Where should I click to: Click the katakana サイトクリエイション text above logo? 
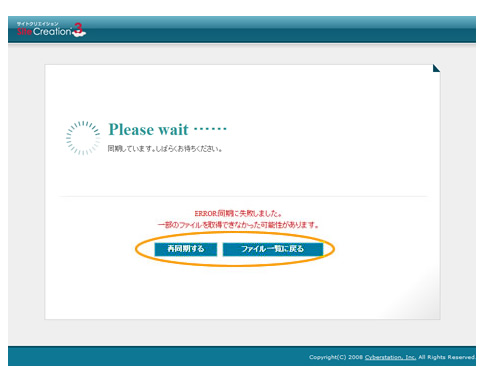point(37,24)
